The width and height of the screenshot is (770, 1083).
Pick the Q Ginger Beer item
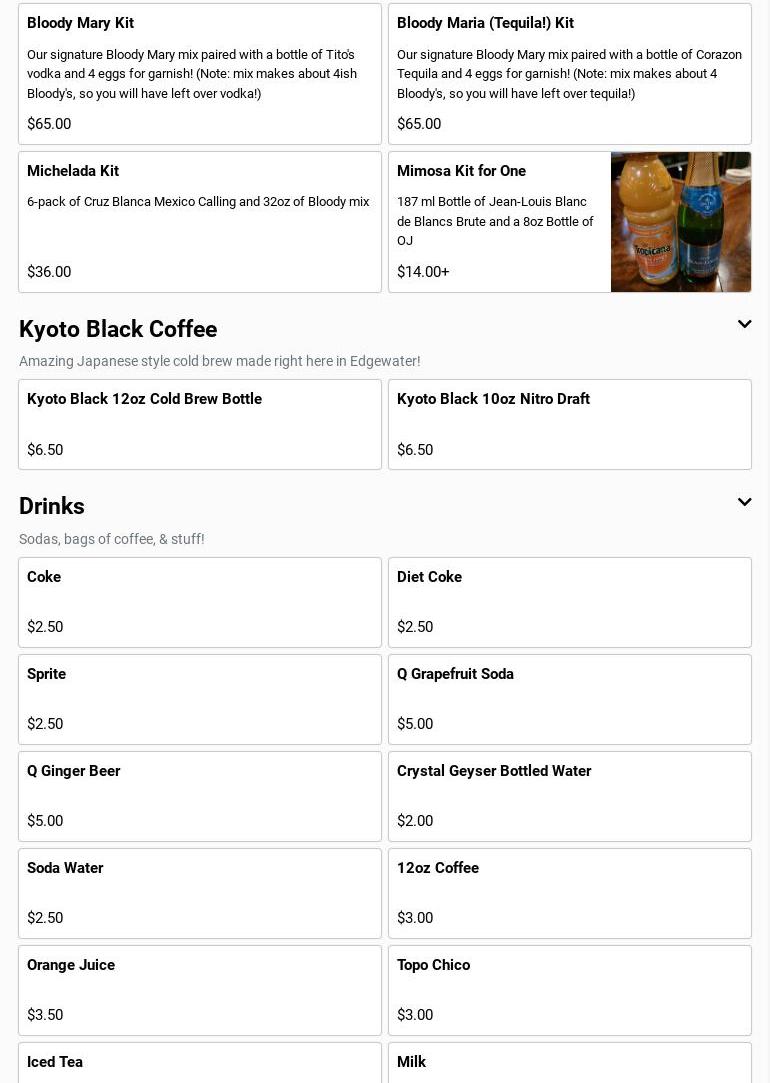click(200, 796)
